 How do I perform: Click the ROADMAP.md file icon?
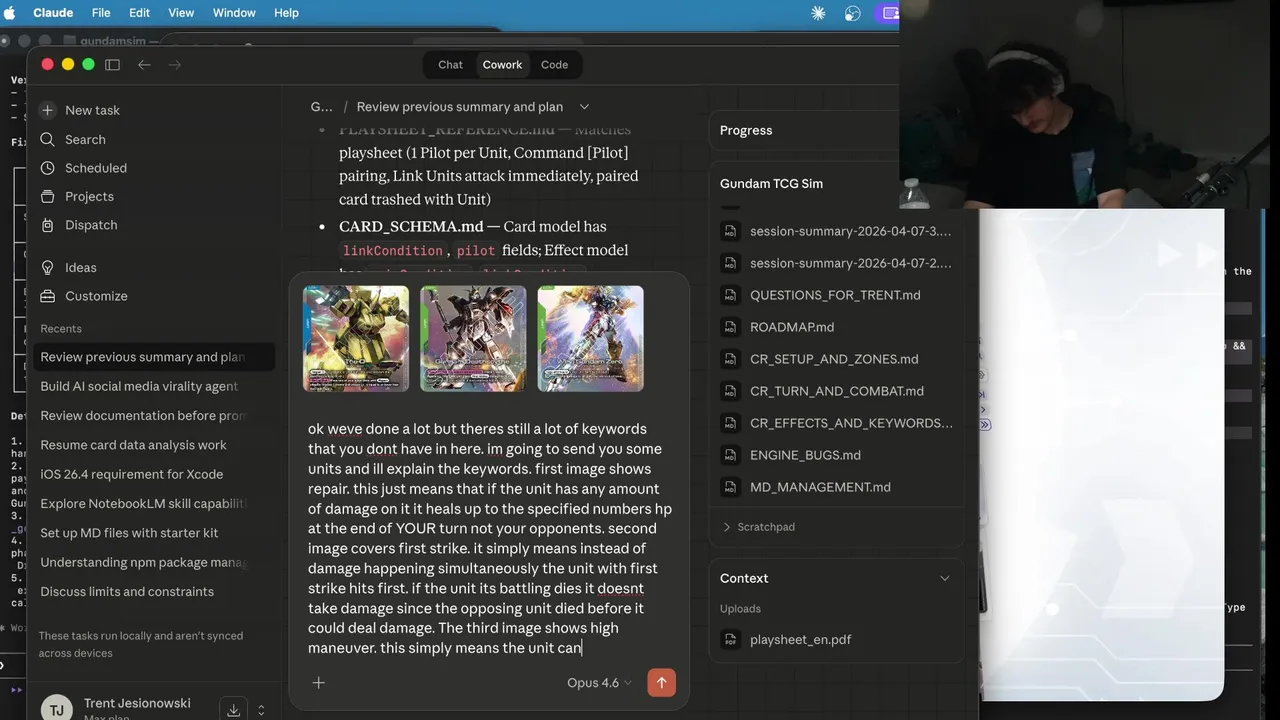click(x=731, y=327)
